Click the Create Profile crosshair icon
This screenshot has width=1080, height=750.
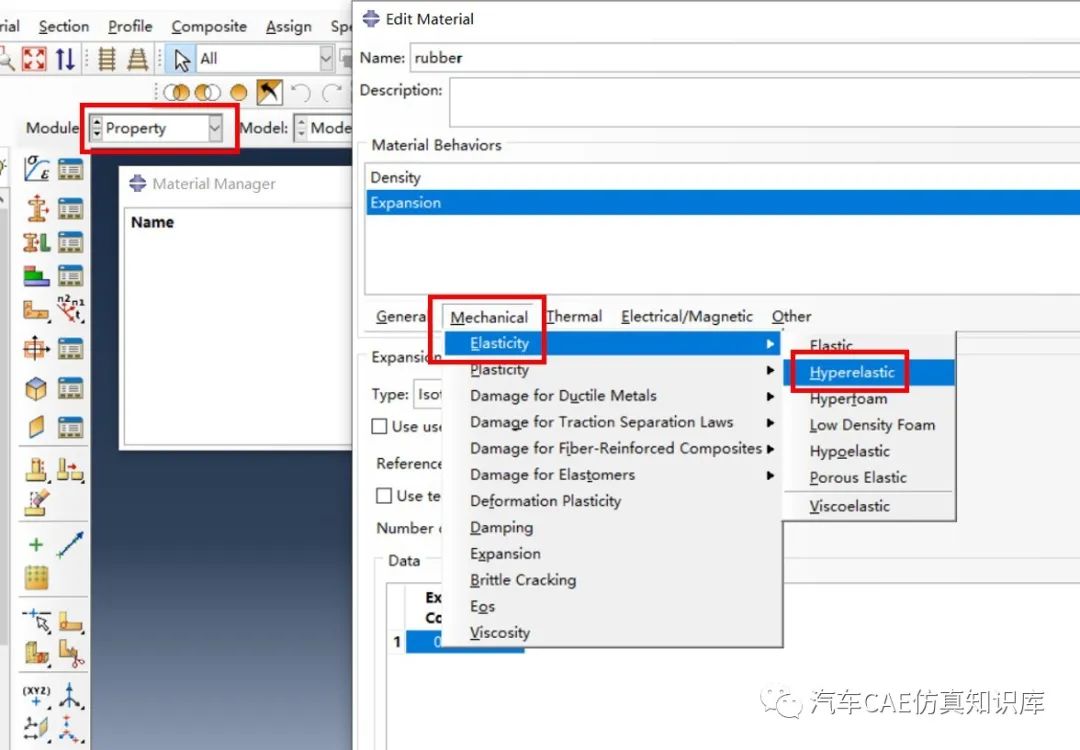point(37,348)
